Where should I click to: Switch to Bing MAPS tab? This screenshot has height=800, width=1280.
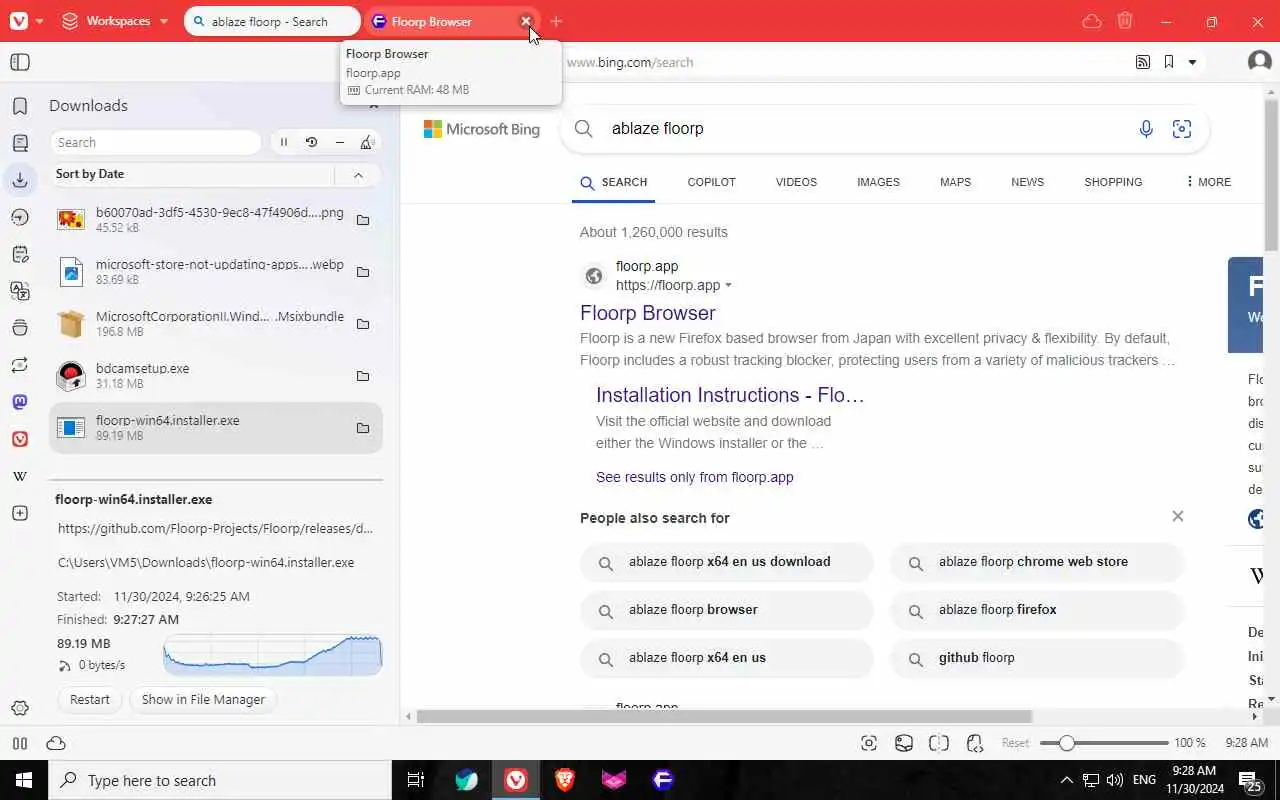[x=955, y=182]
